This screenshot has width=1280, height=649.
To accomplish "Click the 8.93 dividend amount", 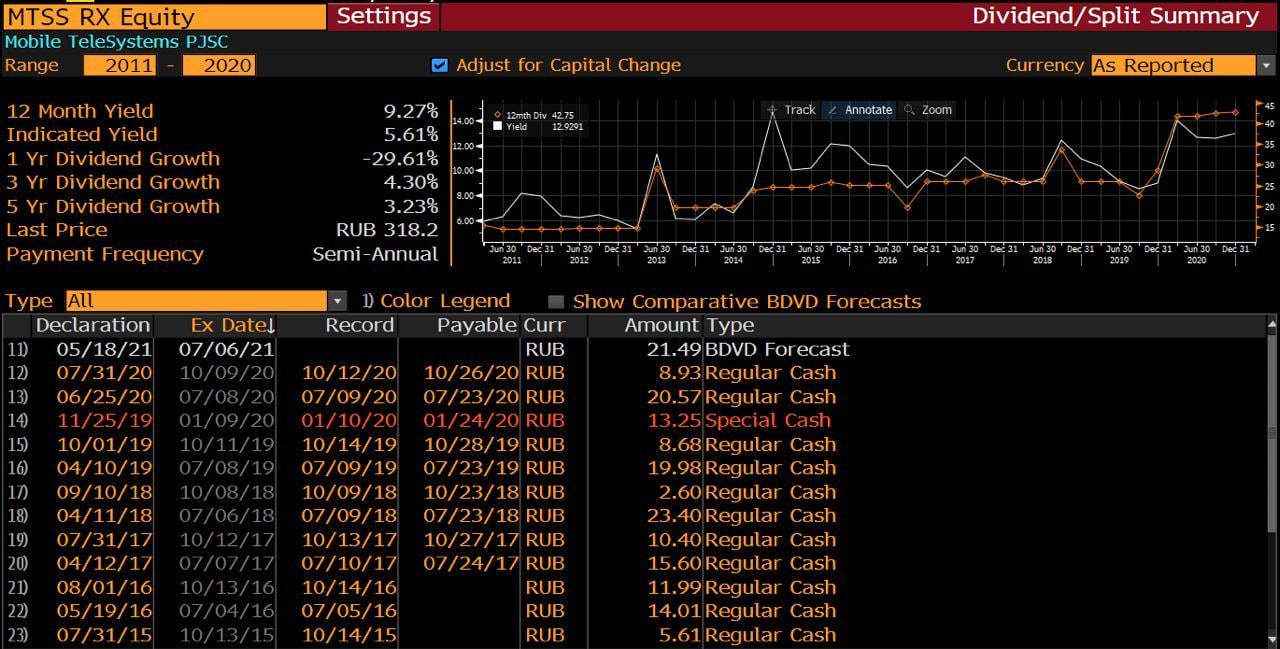I will [680, 373].
